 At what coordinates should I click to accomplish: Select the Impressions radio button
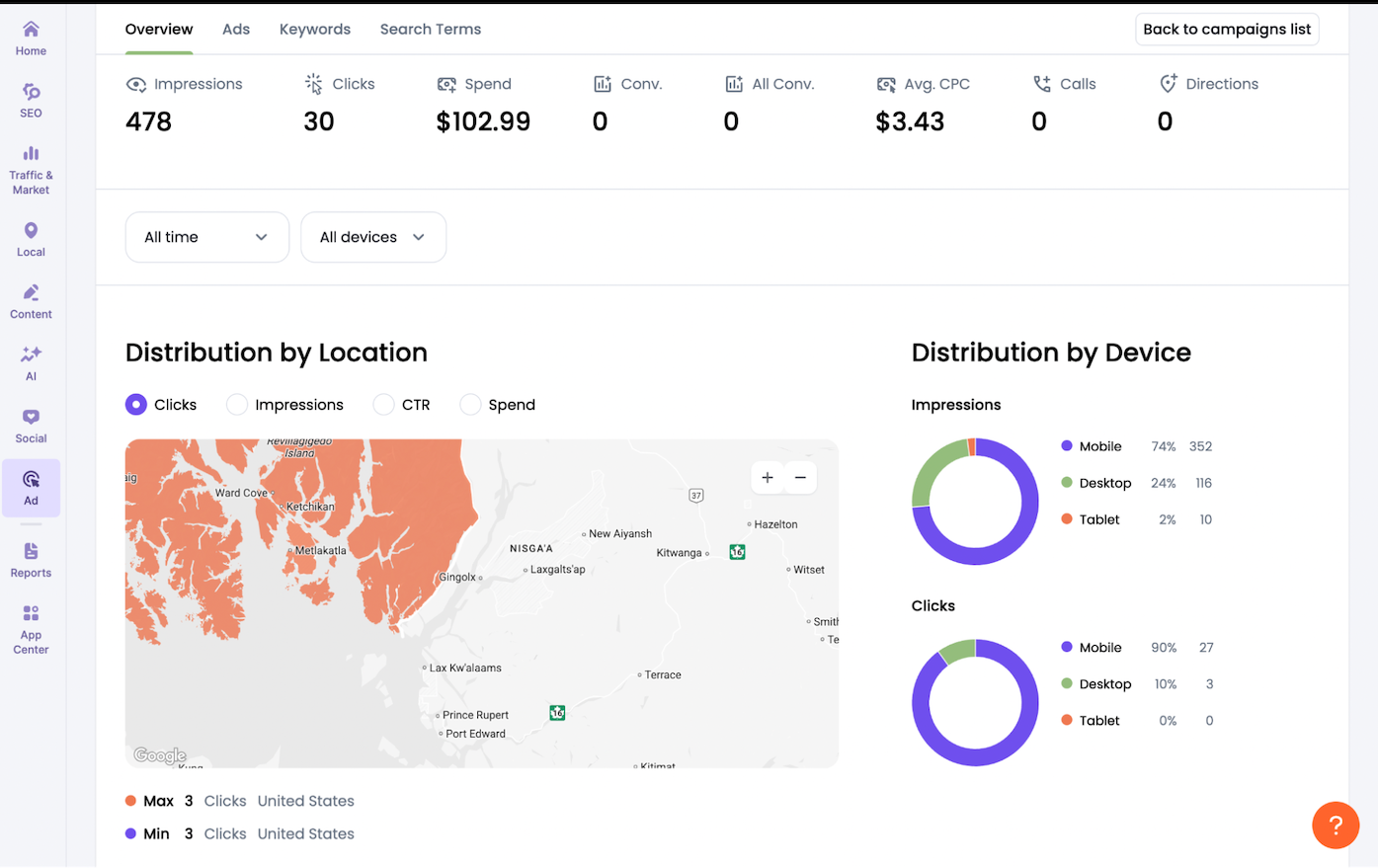[236, 404]
